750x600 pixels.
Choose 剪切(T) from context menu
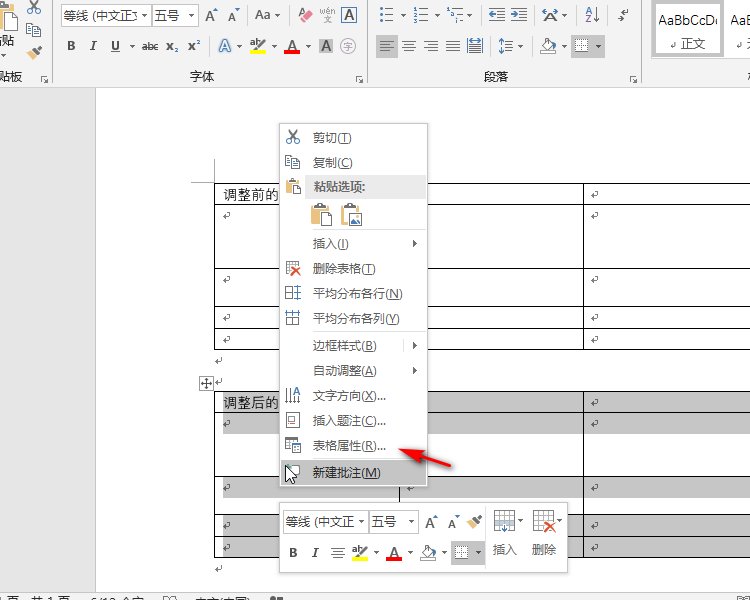[x=354, y=137]
